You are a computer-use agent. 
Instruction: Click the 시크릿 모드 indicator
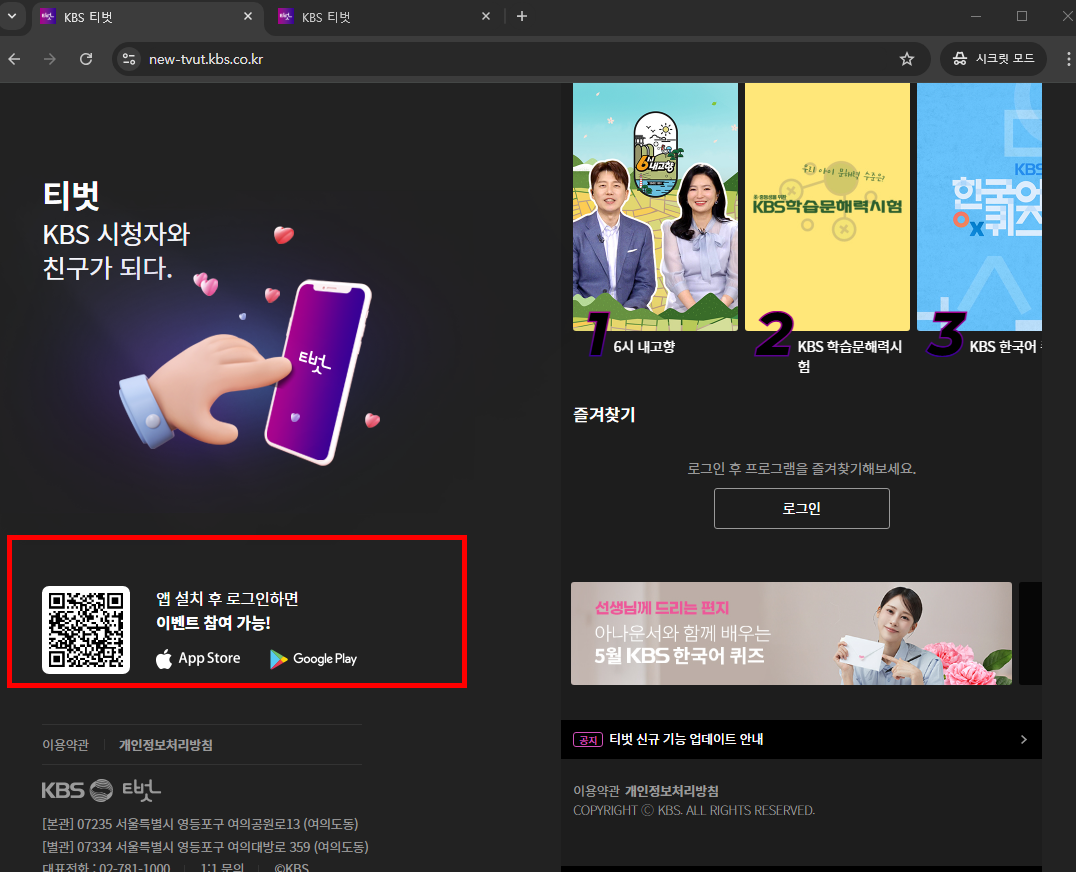[x=992, y=59]
